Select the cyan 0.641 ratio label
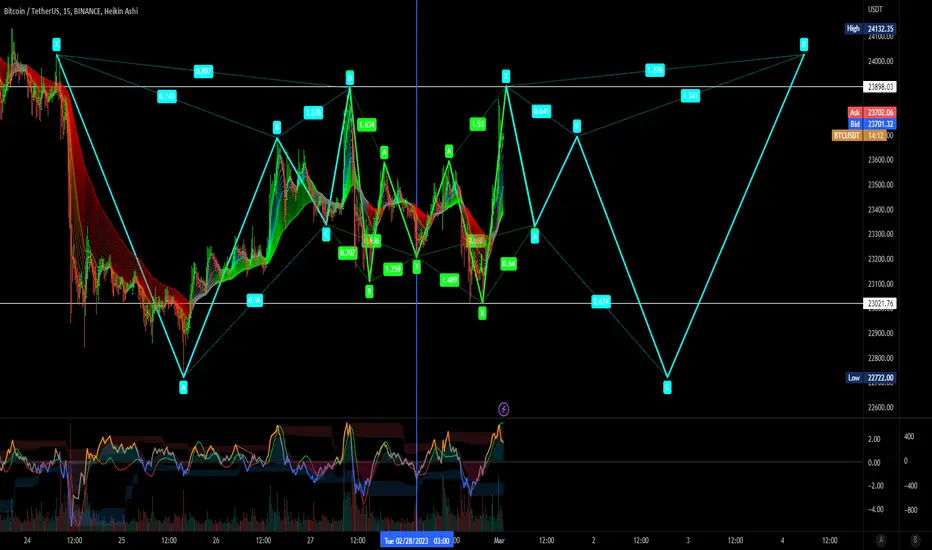This screenshot has width=932, height=550. [541, 111]
